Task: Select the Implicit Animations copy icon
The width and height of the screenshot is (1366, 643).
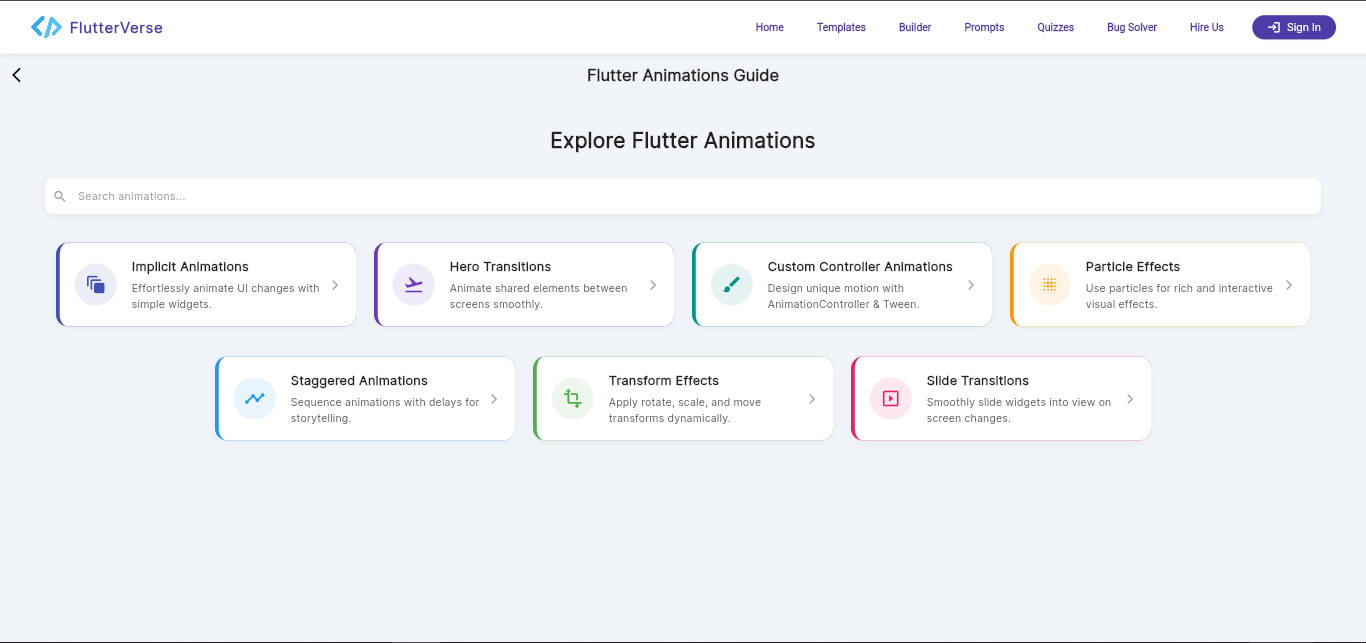Action: pyautogui.click(x=95, y=284)
